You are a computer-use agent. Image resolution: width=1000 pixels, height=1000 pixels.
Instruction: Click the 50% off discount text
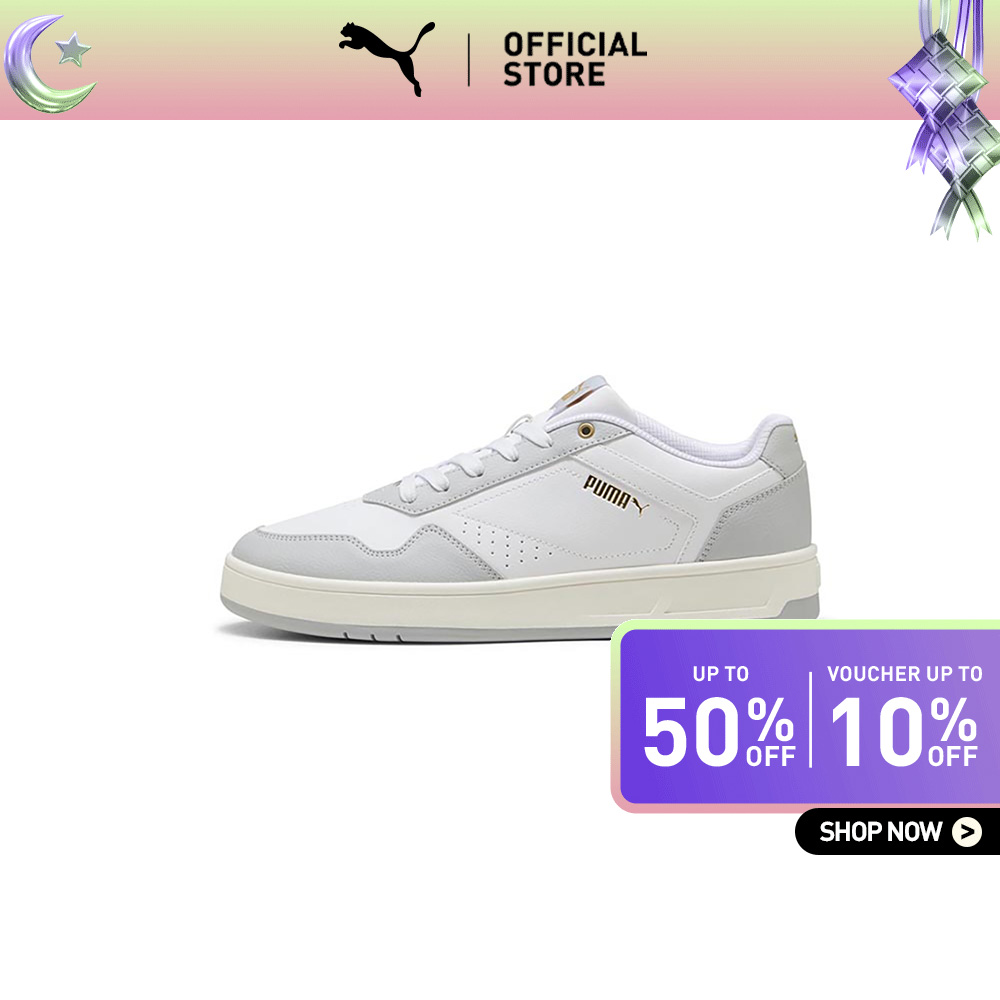[x=719, y=731]
